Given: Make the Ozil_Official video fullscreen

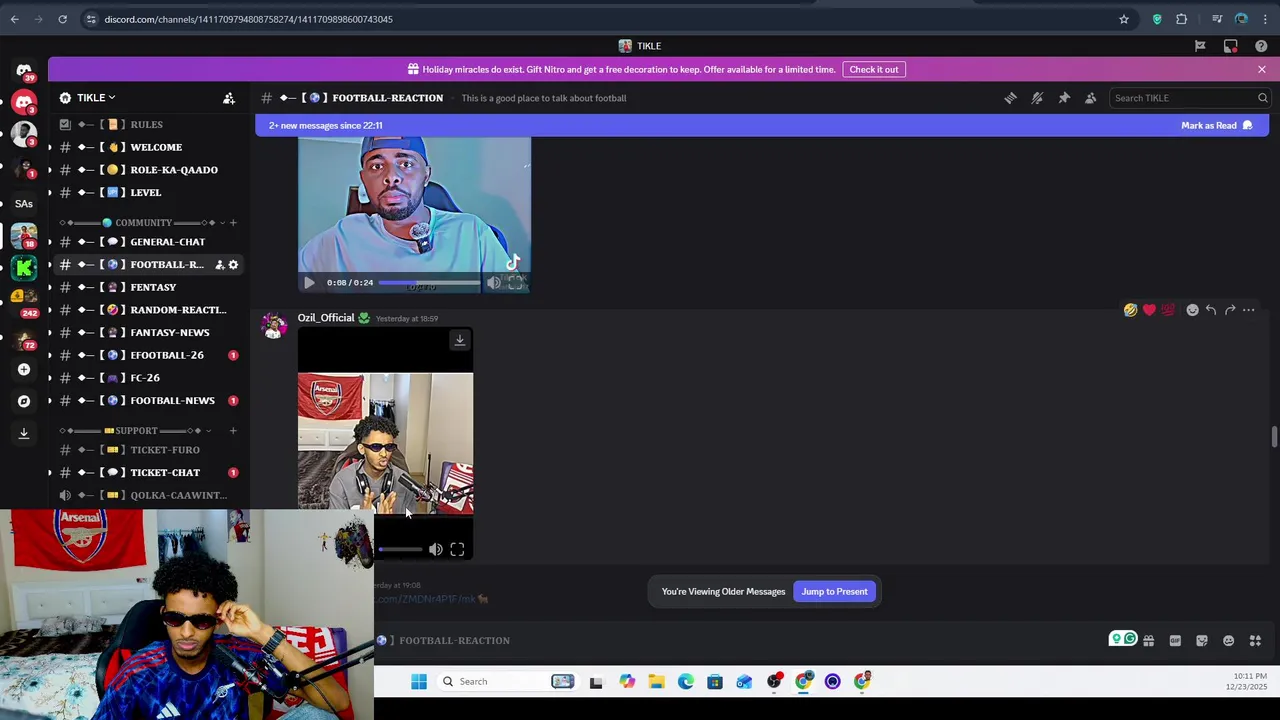Looking at the screenshot, I should pyautogui.click(x=457, y=549).
